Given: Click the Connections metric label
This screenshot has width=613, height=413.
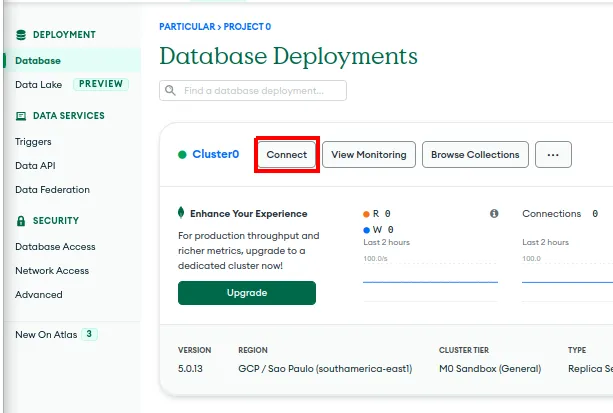Looking at the screenshot, I should (552, 214).
